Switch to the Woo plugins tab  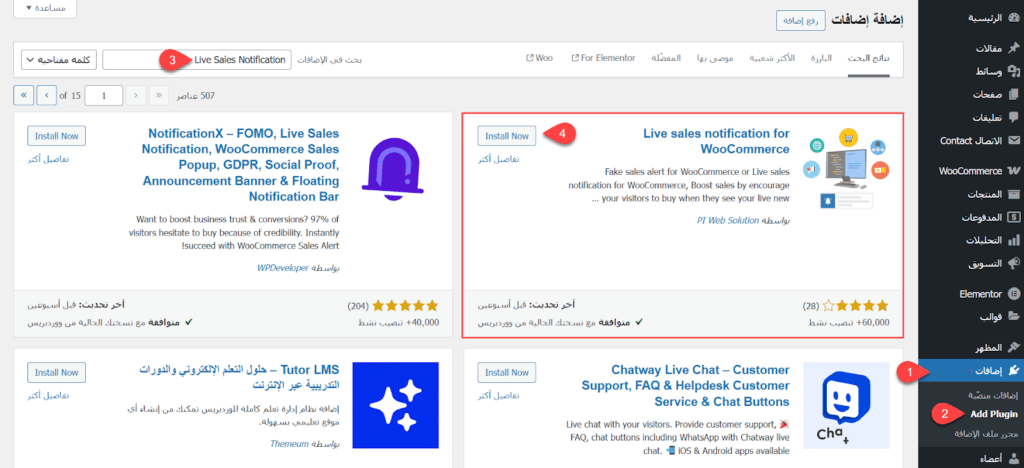(539, 58)
